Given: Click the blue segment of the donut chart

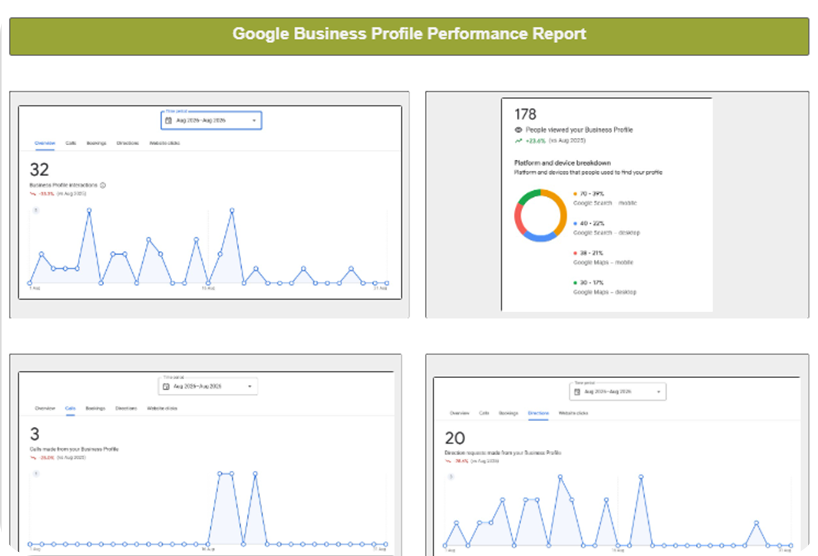Looking at the screenshot, I should point(540,237).
